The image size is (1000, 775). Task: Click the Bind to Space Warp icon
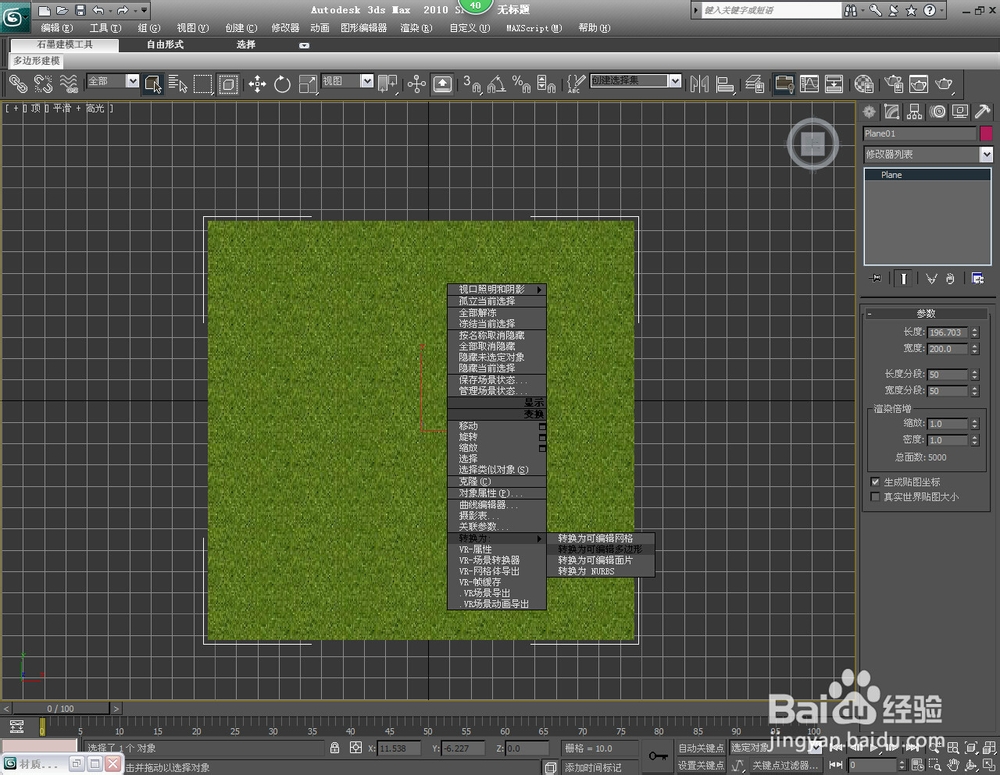click(69, 84)
